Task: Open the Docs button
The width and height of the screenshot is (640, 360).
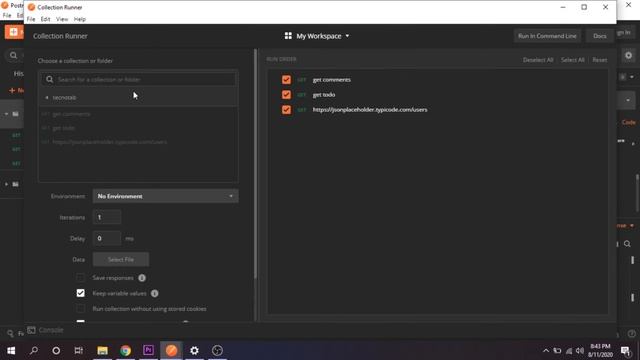Action: point(600,36)
